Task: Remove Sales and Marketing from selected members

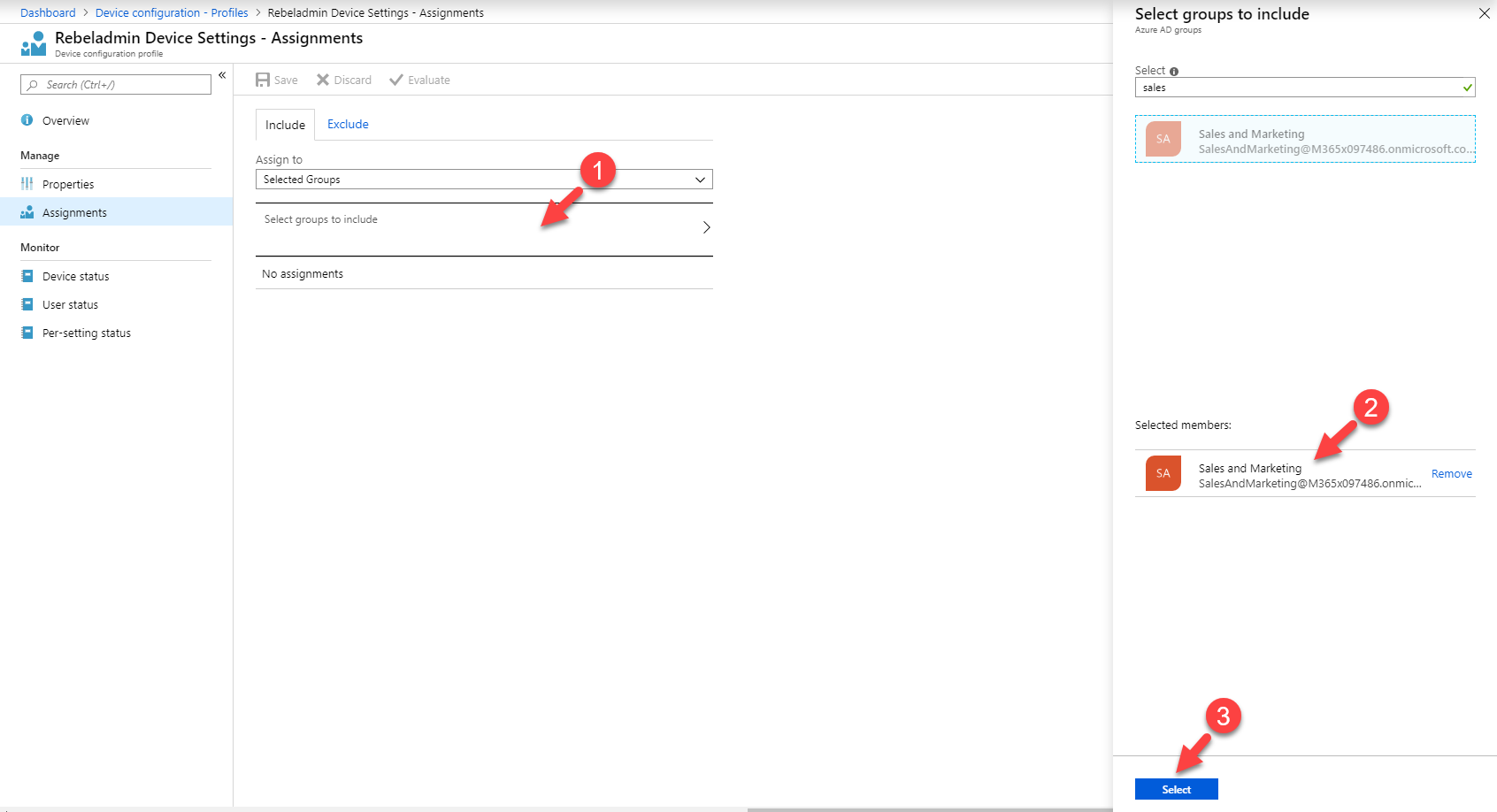Action: [1451, 473]
